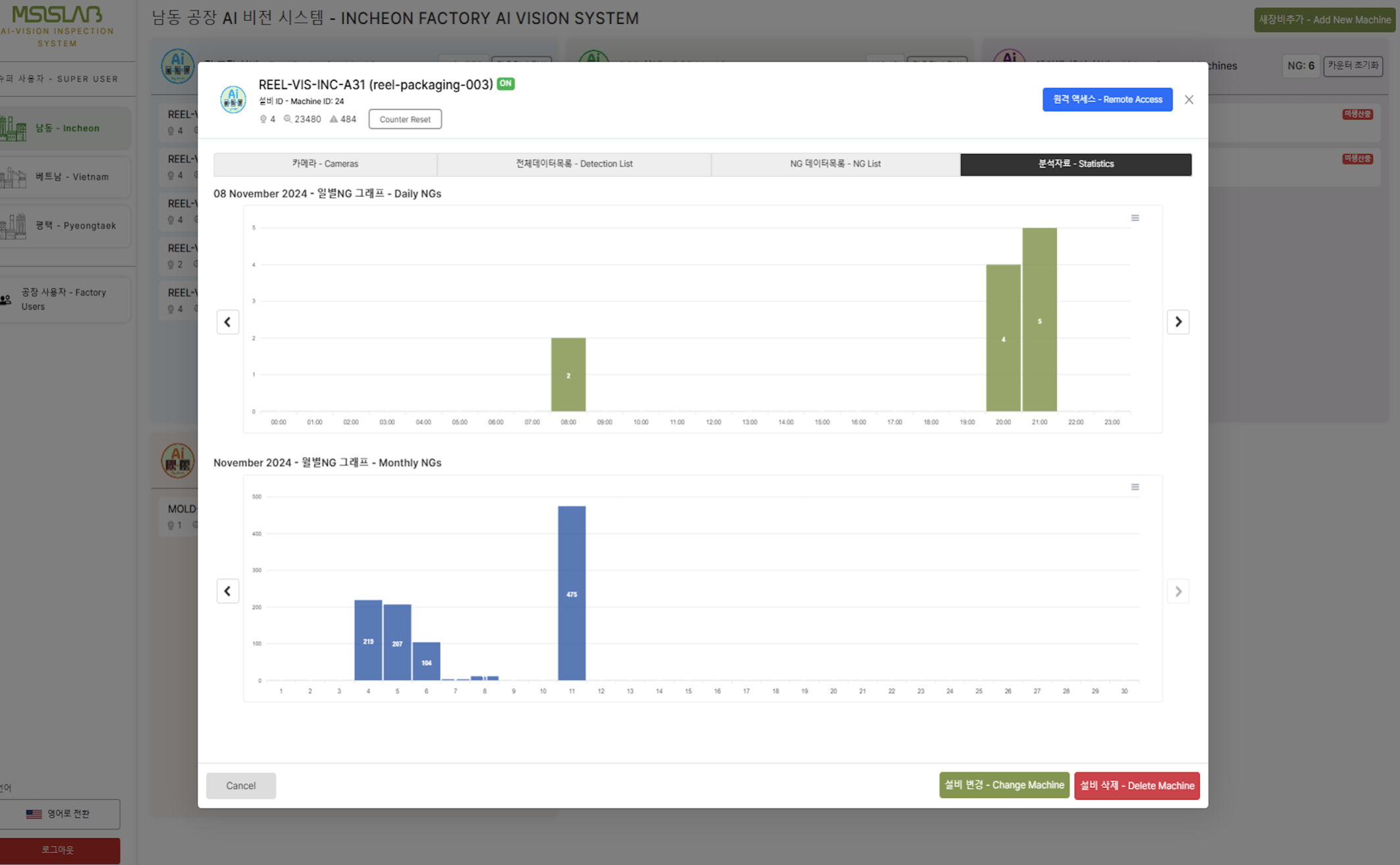Click the switch-to-English language button
The image size is (1400, 865).
[x=60, y=814]
